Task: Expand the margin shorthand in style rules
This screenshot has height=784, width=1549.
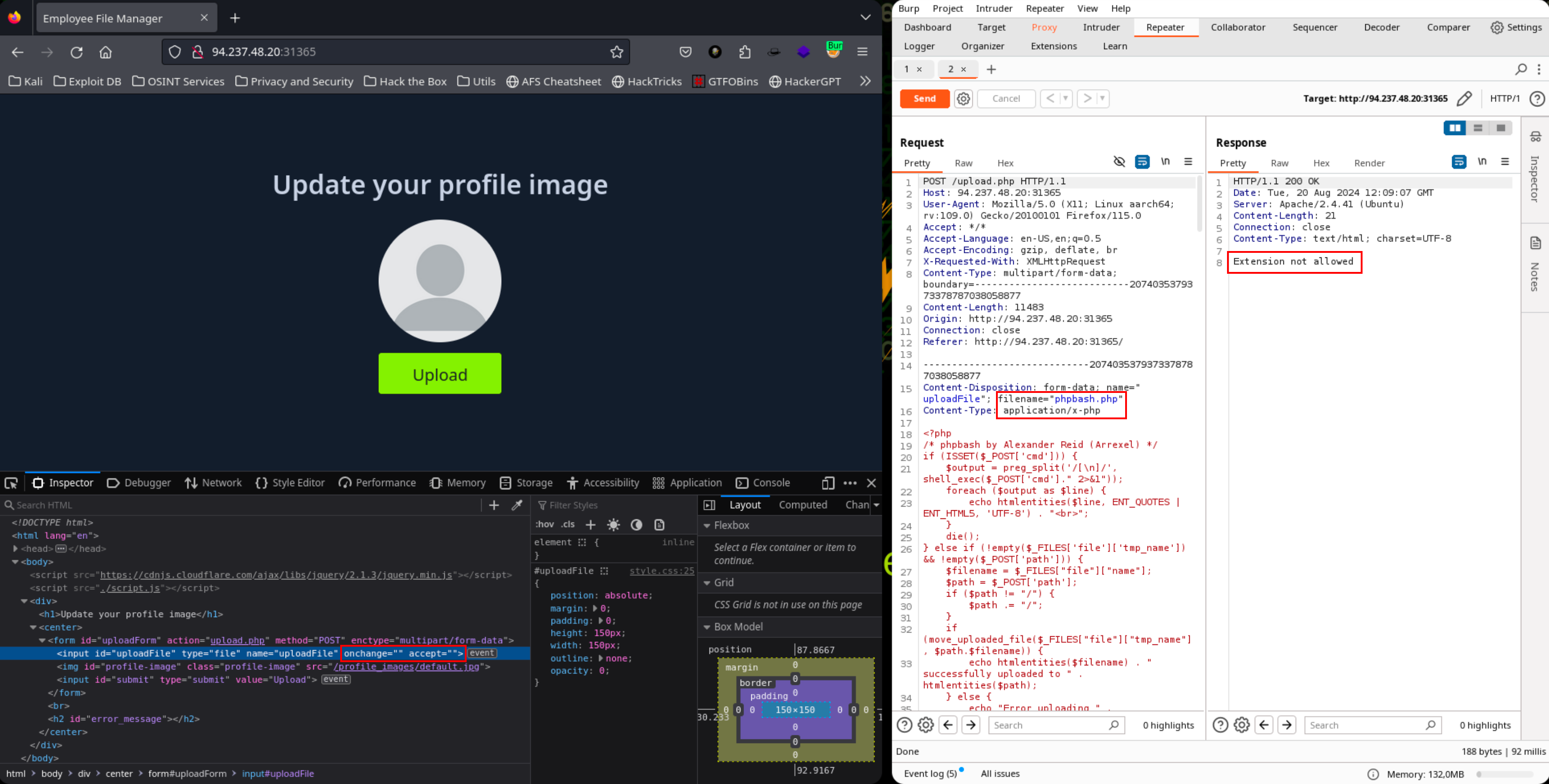Action: [595, 608]
